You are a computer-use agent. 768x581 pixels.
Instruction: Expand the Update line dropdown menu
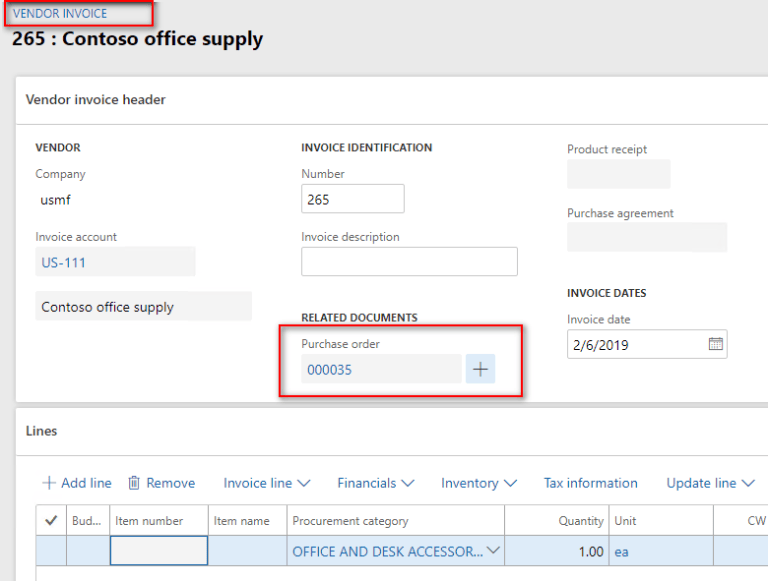click(710, 483)
